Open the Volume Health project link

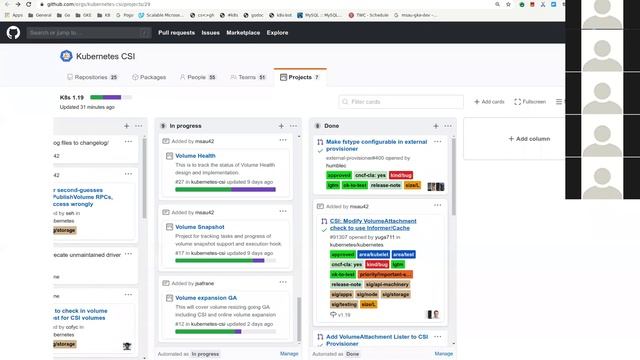tap(195, 156)
